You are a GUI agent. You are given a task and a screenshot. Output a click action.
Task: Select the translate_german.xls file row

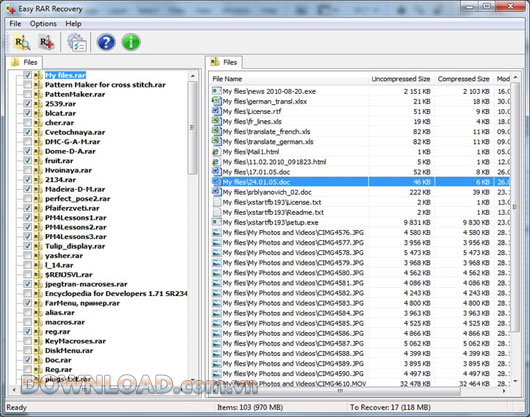(361, 142)
